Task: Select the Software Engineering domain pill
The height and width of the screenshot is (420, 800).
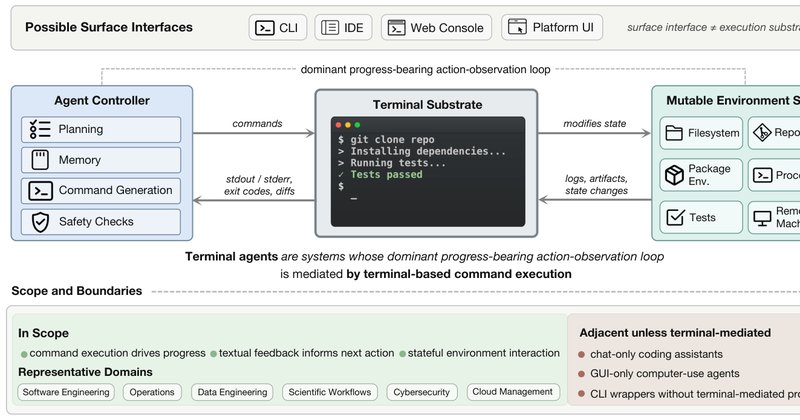Action: point(66,392)
